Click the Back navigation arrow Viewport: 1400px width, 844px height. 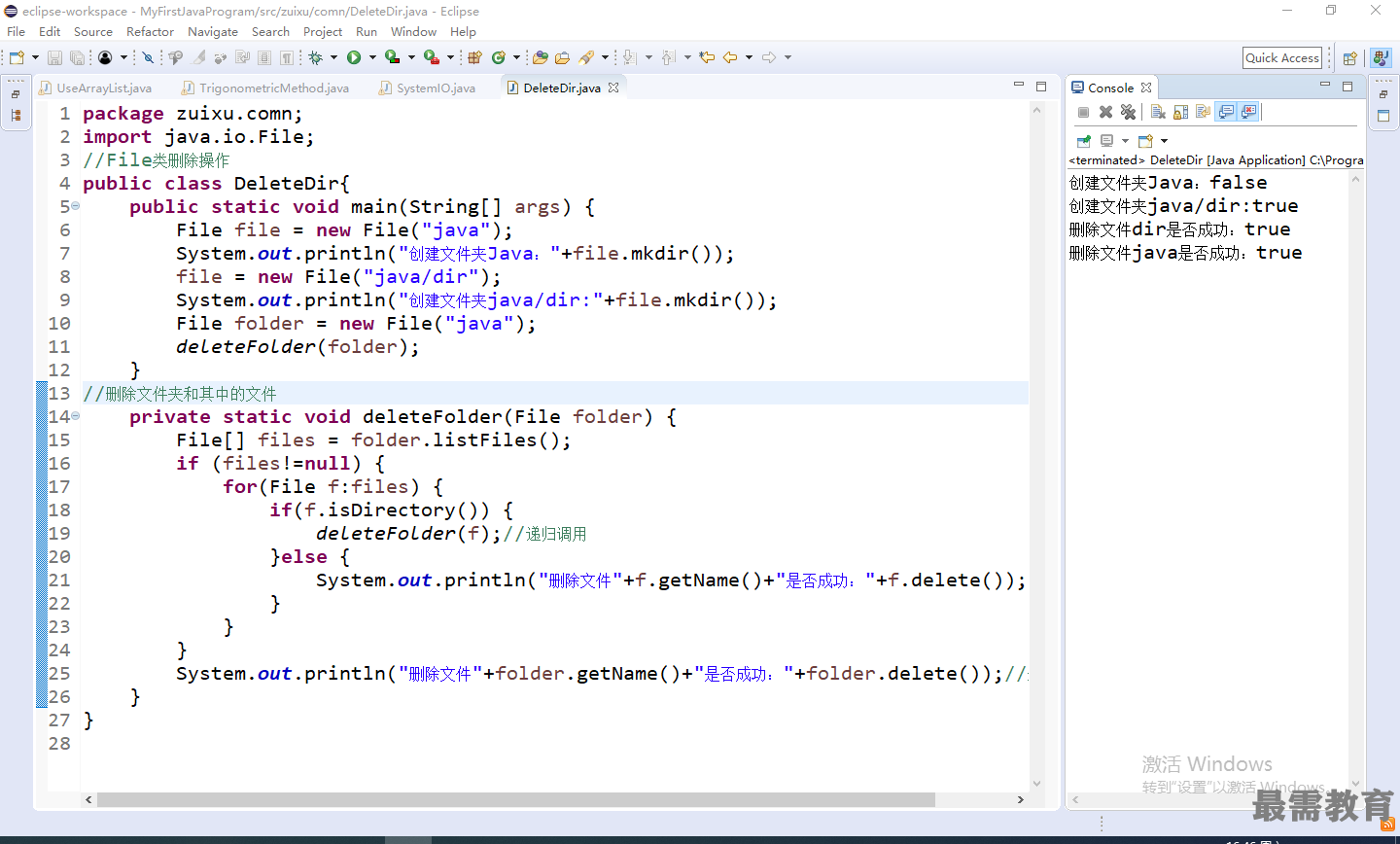[x=730, y=57]
